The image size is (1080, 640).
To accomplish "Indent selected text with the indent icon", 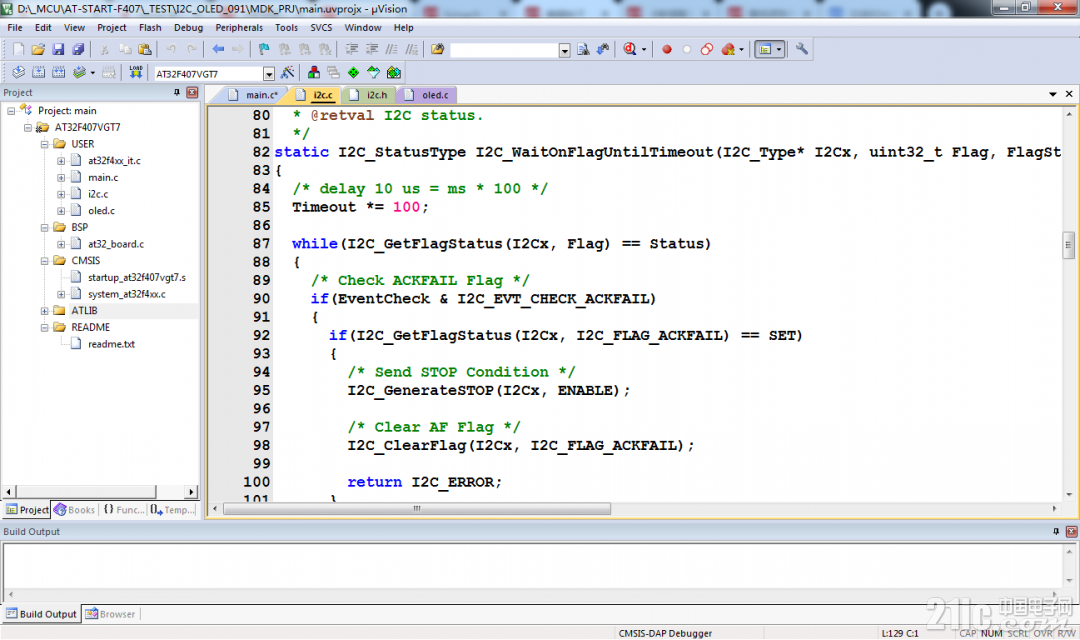I will [351, 49].
